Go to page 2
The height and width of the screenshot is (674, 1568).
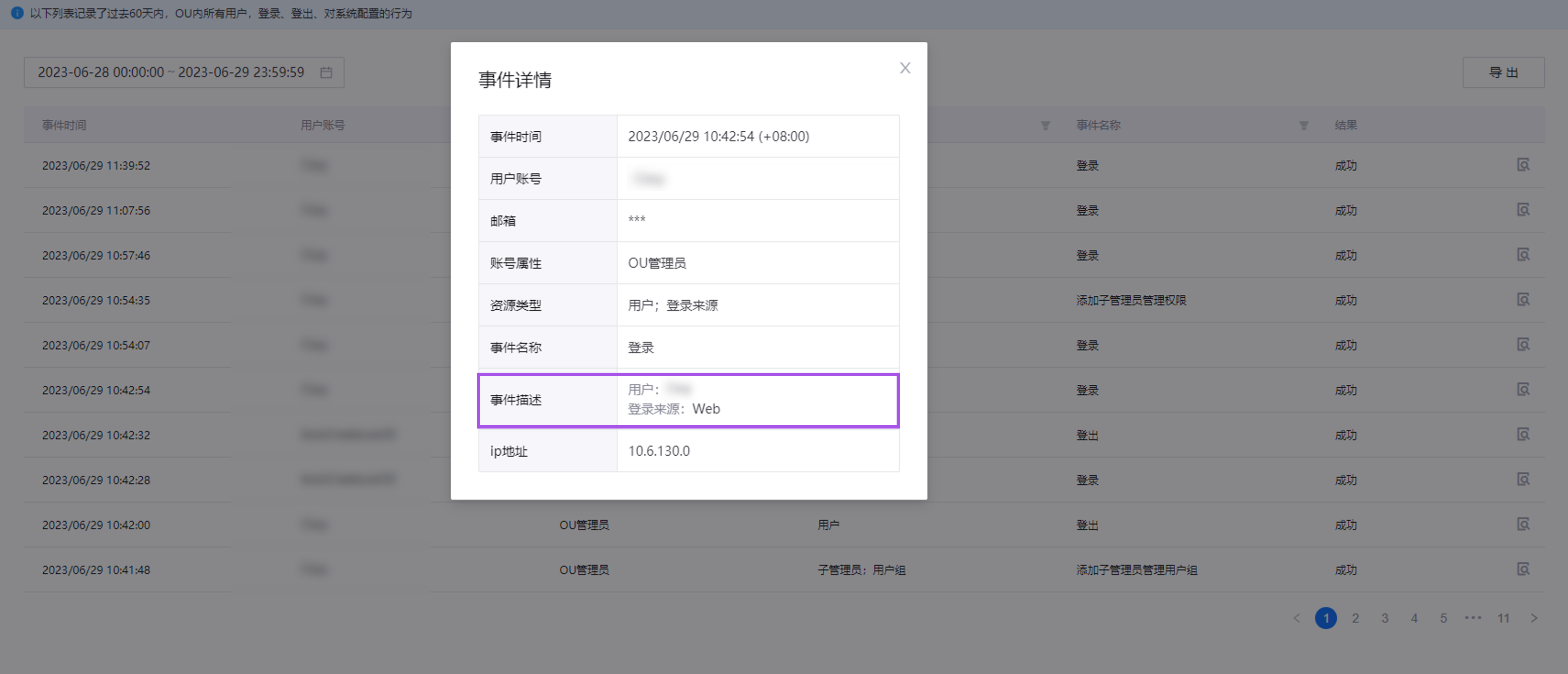[x=1356, y=618]
